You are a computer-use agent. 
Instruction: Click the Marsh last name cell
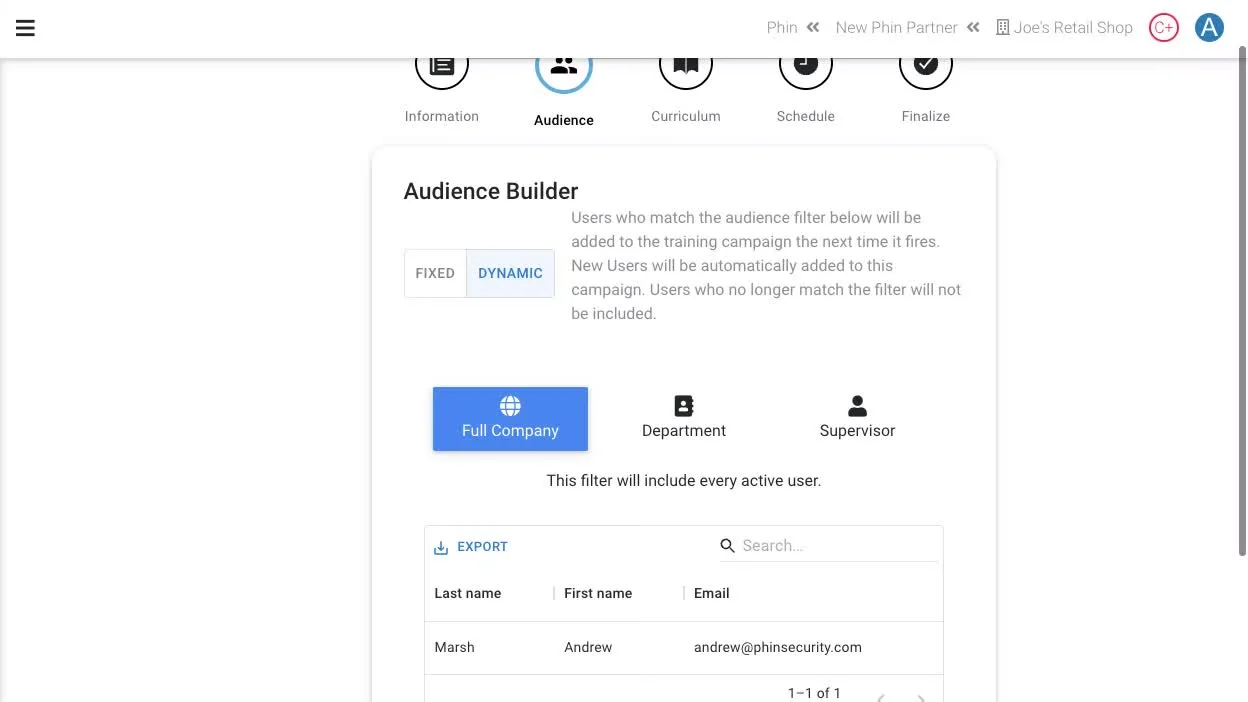[455, 647]
